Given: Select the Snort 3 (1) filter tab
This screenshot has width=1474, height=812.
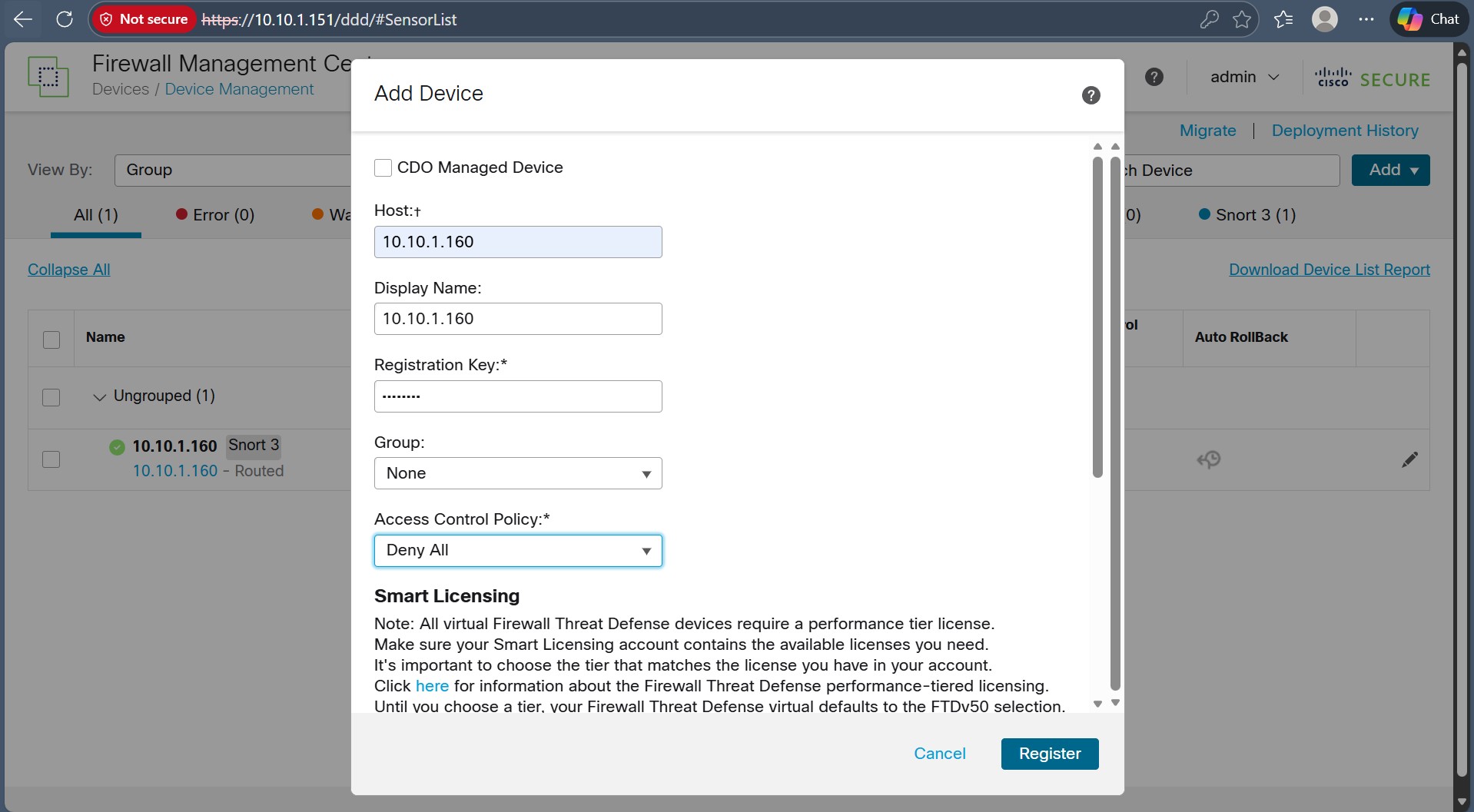Looking at the screenshot, I should [x=1247, y=215].
